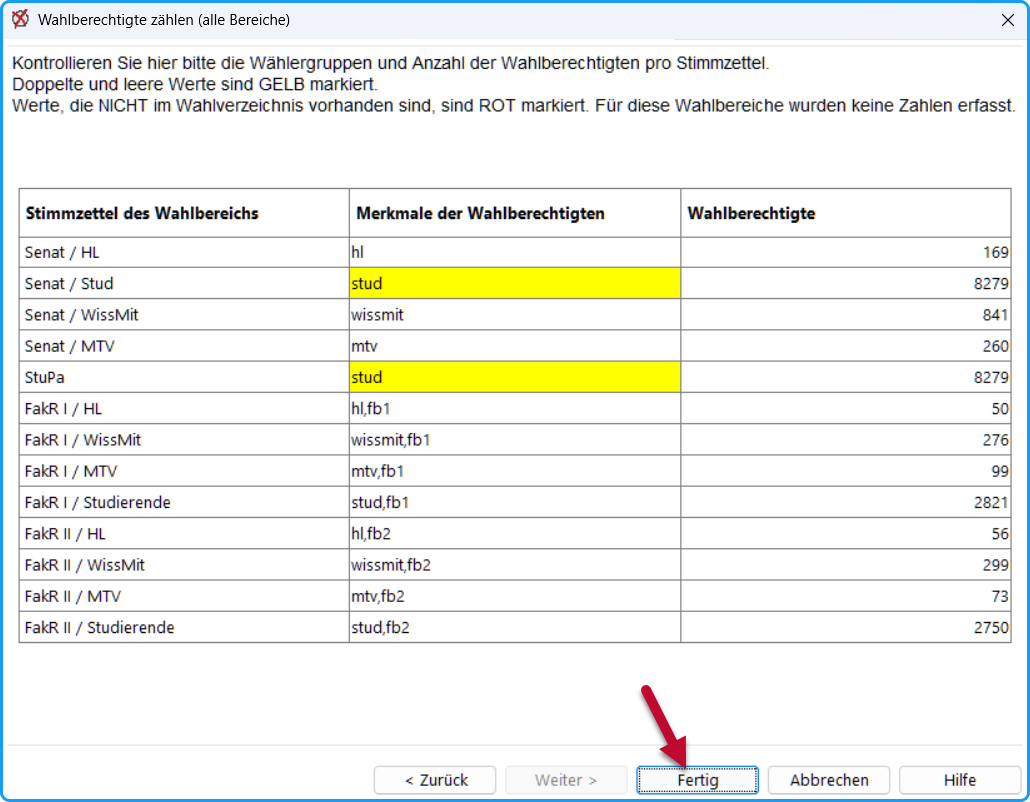Image resolution: width=1030 pixels, height=802 pixels.
Task: Select column header Merkmale der Wahlberechtigten
Action: tap(515, 213)
